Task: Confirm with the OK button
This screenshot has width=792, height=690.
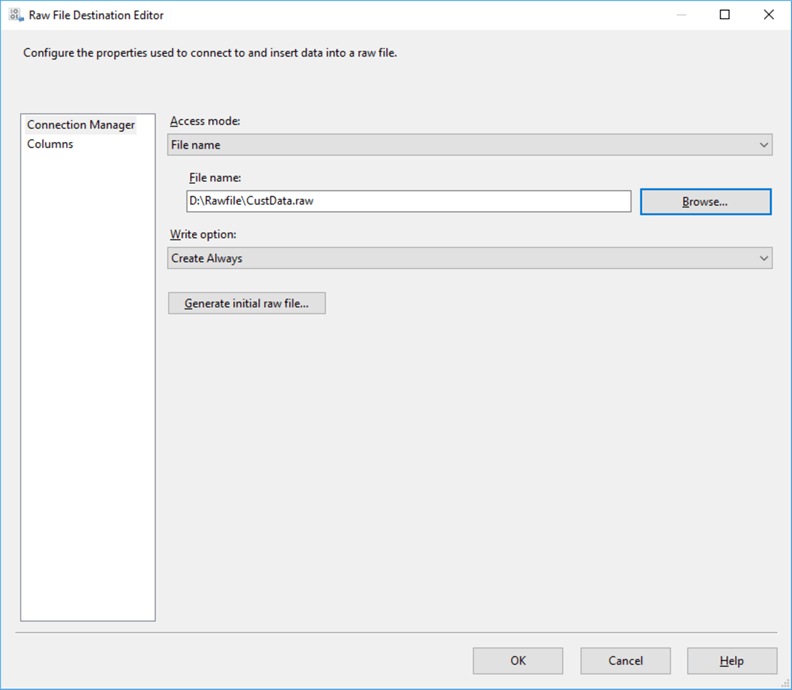Action: (518, 661)
